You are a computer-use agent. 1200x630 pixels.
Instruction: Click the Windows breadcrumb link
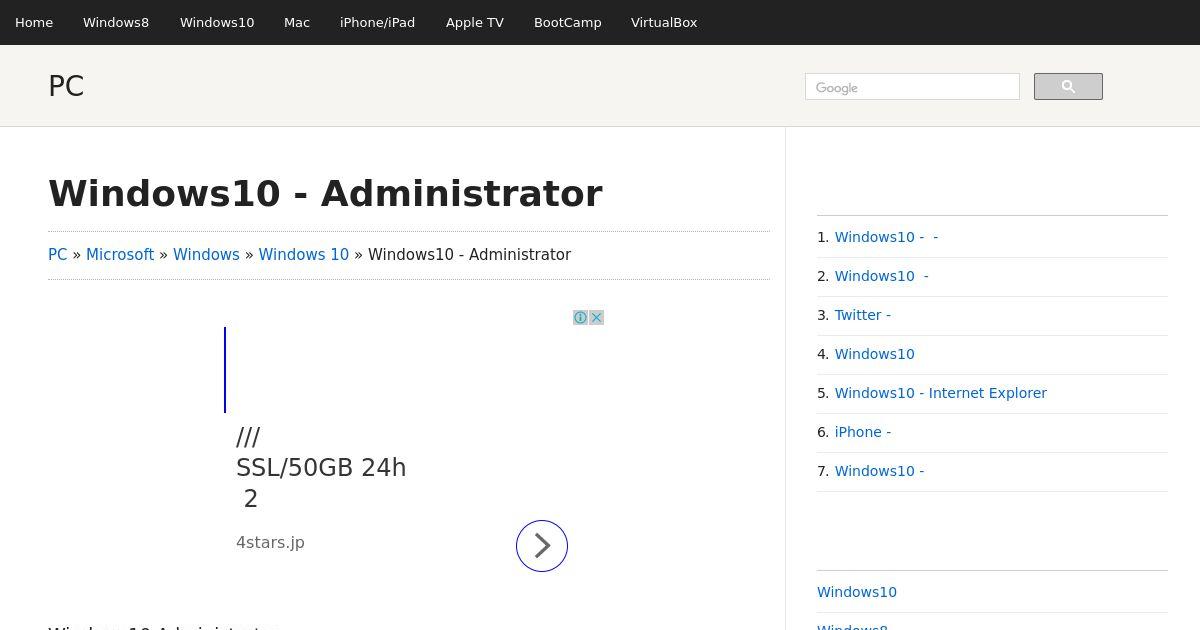coord(206,255)
